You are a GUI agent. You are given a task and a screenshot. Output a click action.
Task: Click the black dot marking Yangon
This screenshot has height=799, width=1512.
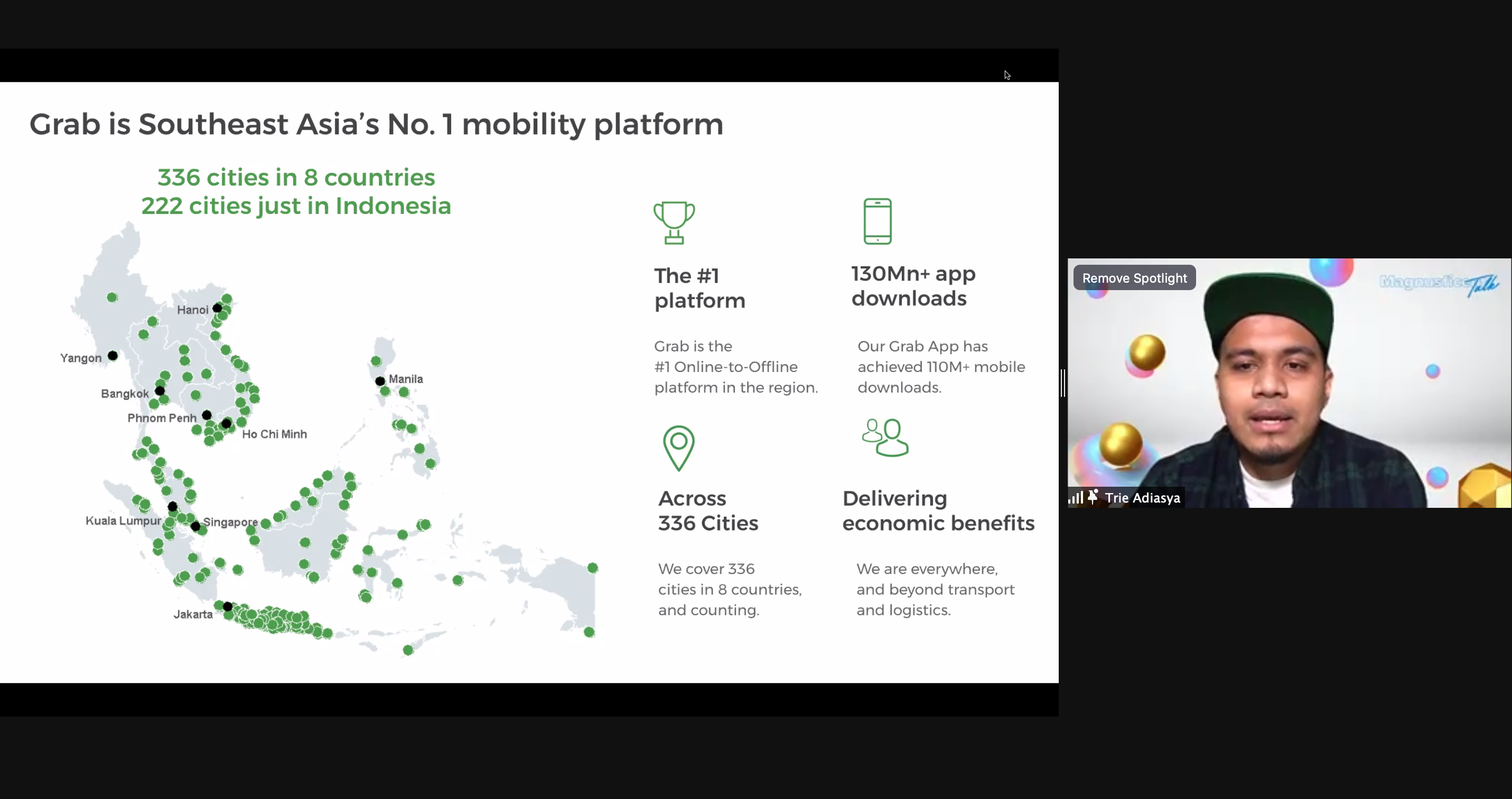pos(113,356)
